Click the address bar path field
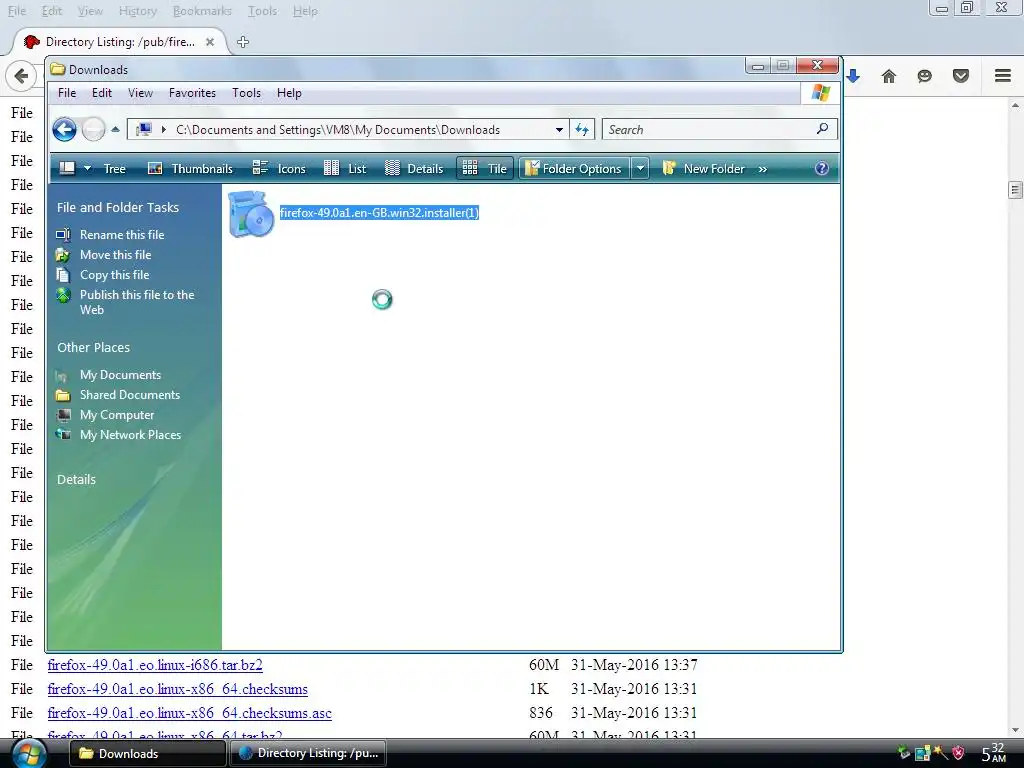Screen dimensions: 1024x768 [348, 129]
